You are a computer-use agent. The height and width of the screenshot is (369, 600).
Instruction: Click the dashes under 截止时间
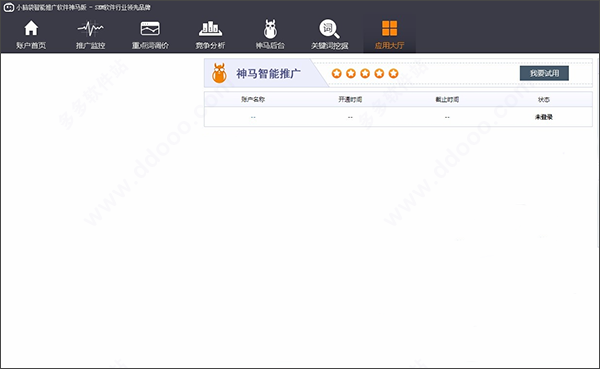pos(447,117)
